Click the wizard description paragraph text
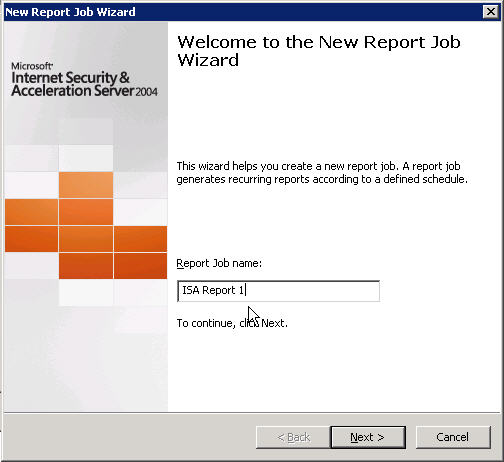The height and width of the screenshot is (462, 504). pyautogui.click(x=322, y=173)
